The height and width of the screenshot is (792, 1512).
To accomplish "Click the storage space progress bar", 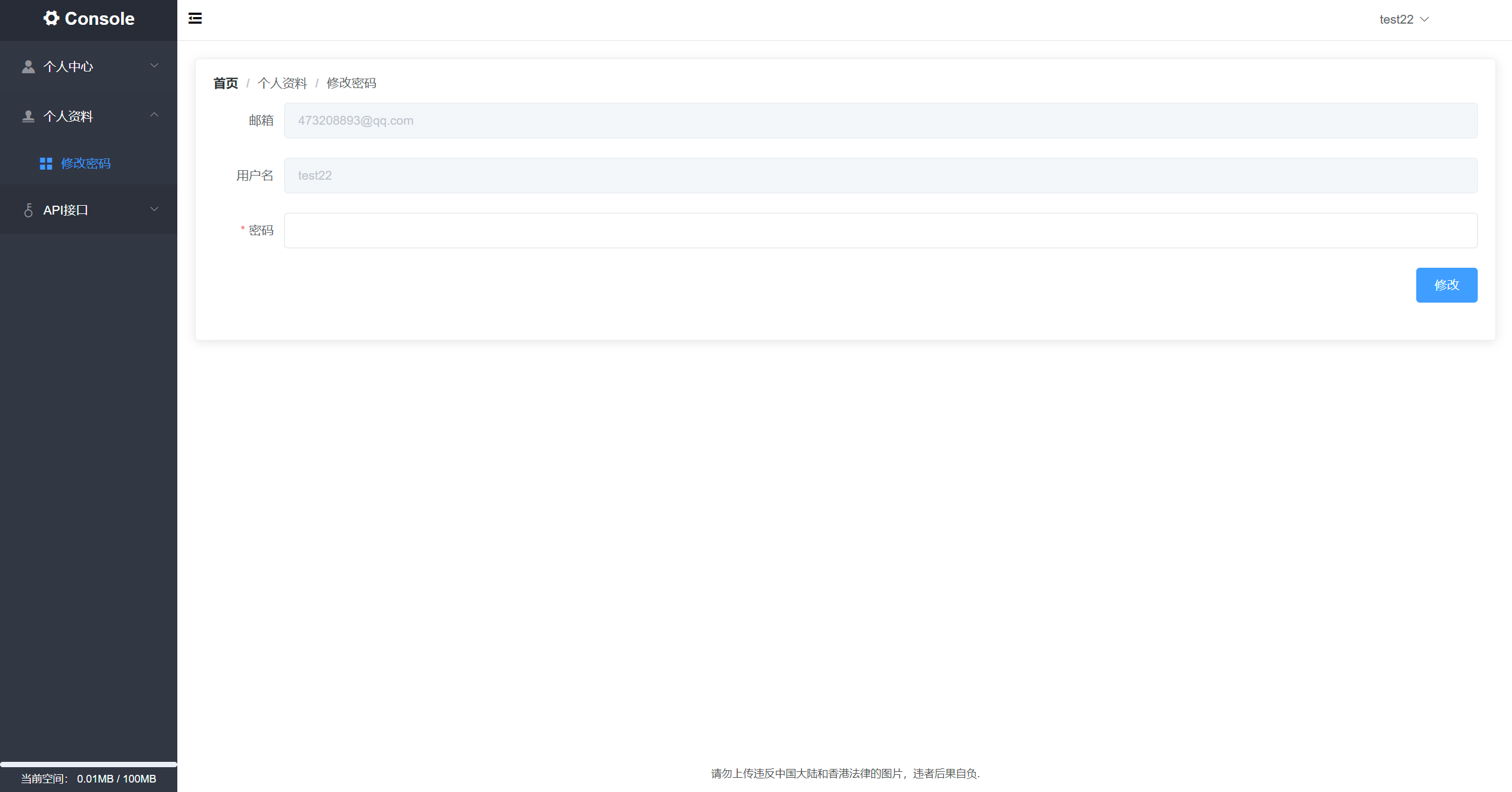I will (89, 764).
